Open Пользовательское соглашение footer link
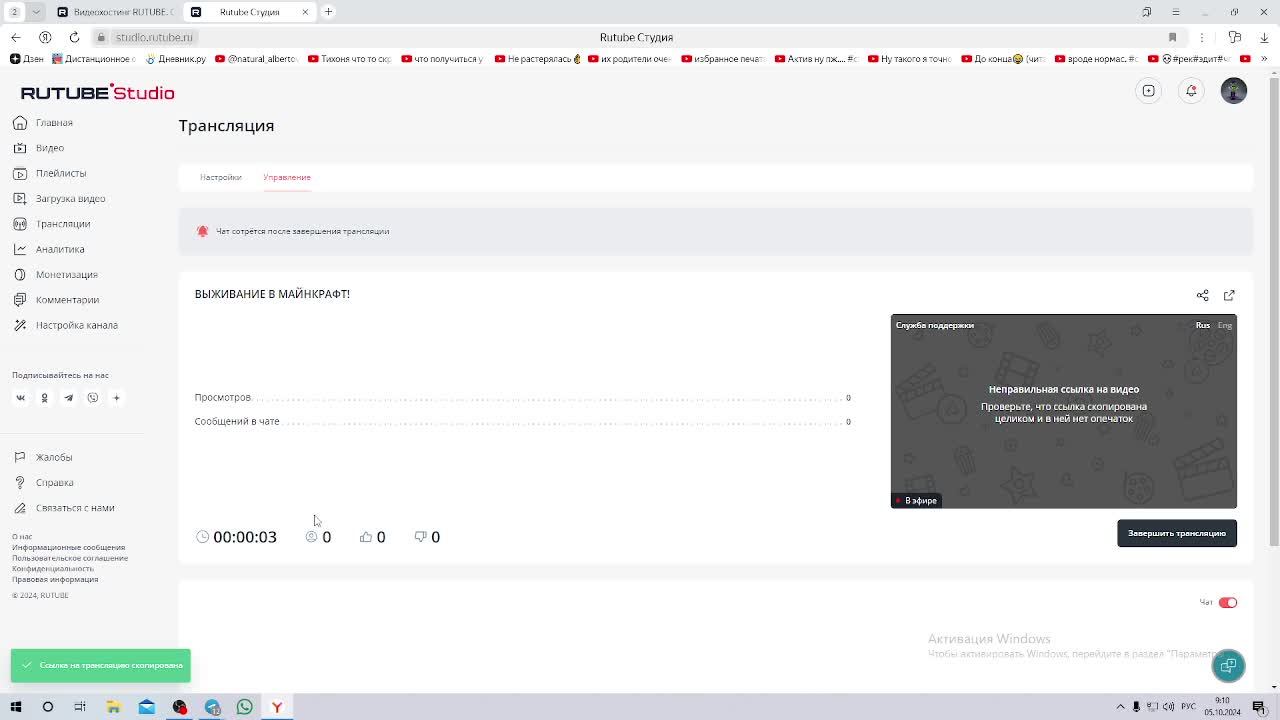1280x720 pixels. [70, 558]
